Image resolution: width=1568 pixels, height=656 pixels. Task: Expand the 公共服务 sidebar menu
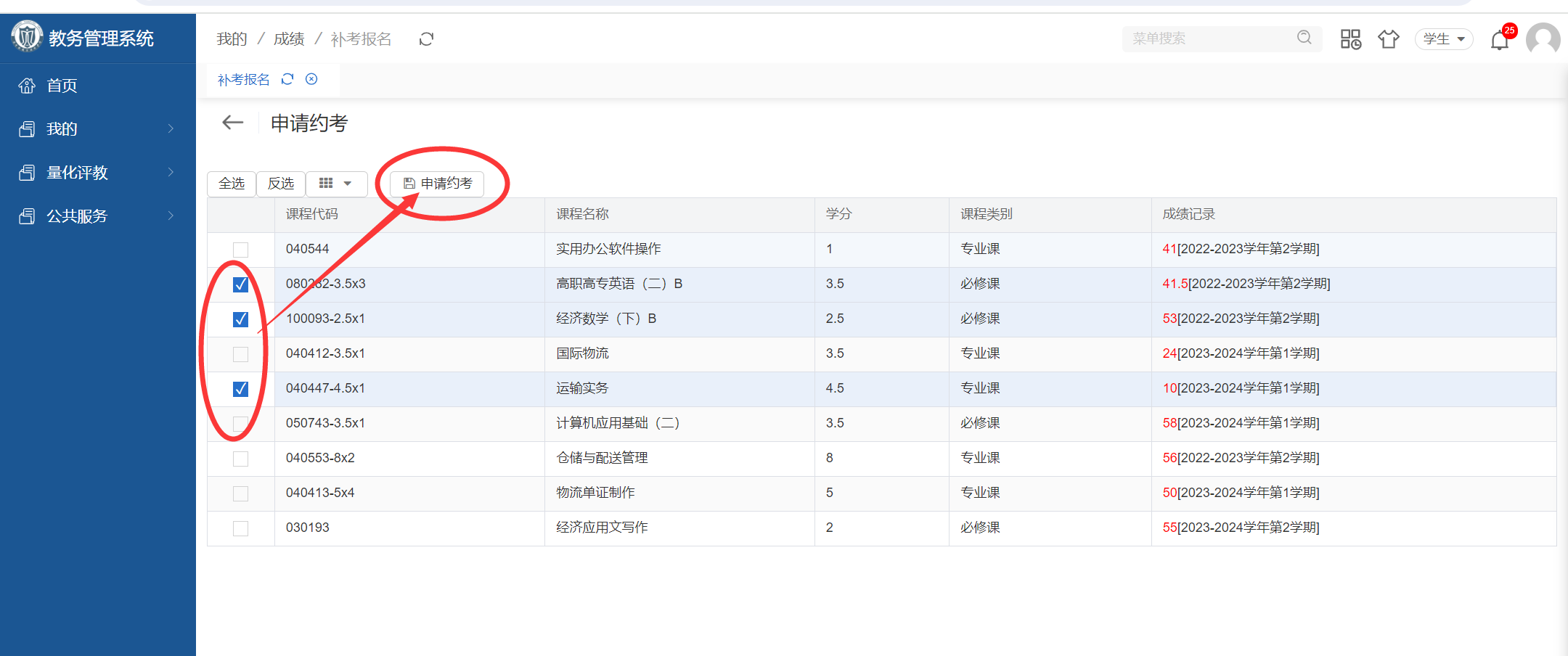tap(97, 216)
